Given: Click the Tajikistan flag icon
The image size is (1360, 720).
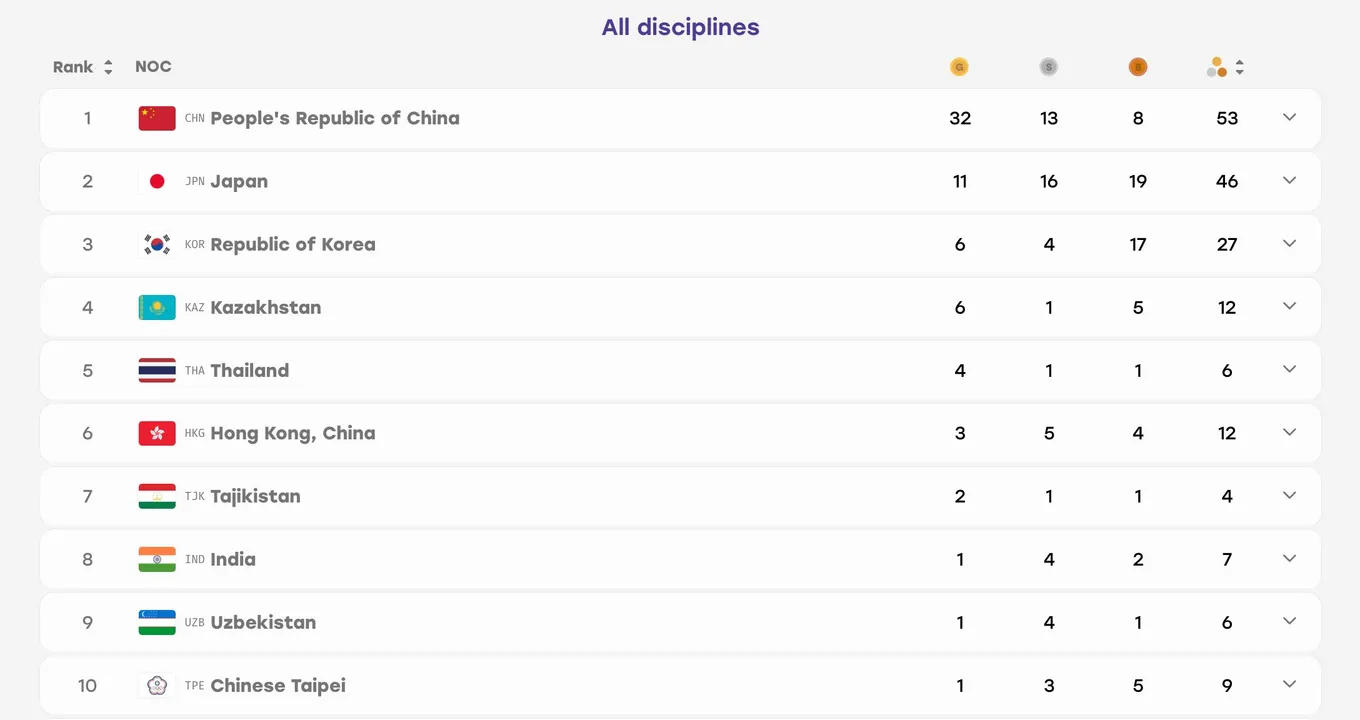Looking at the screenshot, I should 157,496.
